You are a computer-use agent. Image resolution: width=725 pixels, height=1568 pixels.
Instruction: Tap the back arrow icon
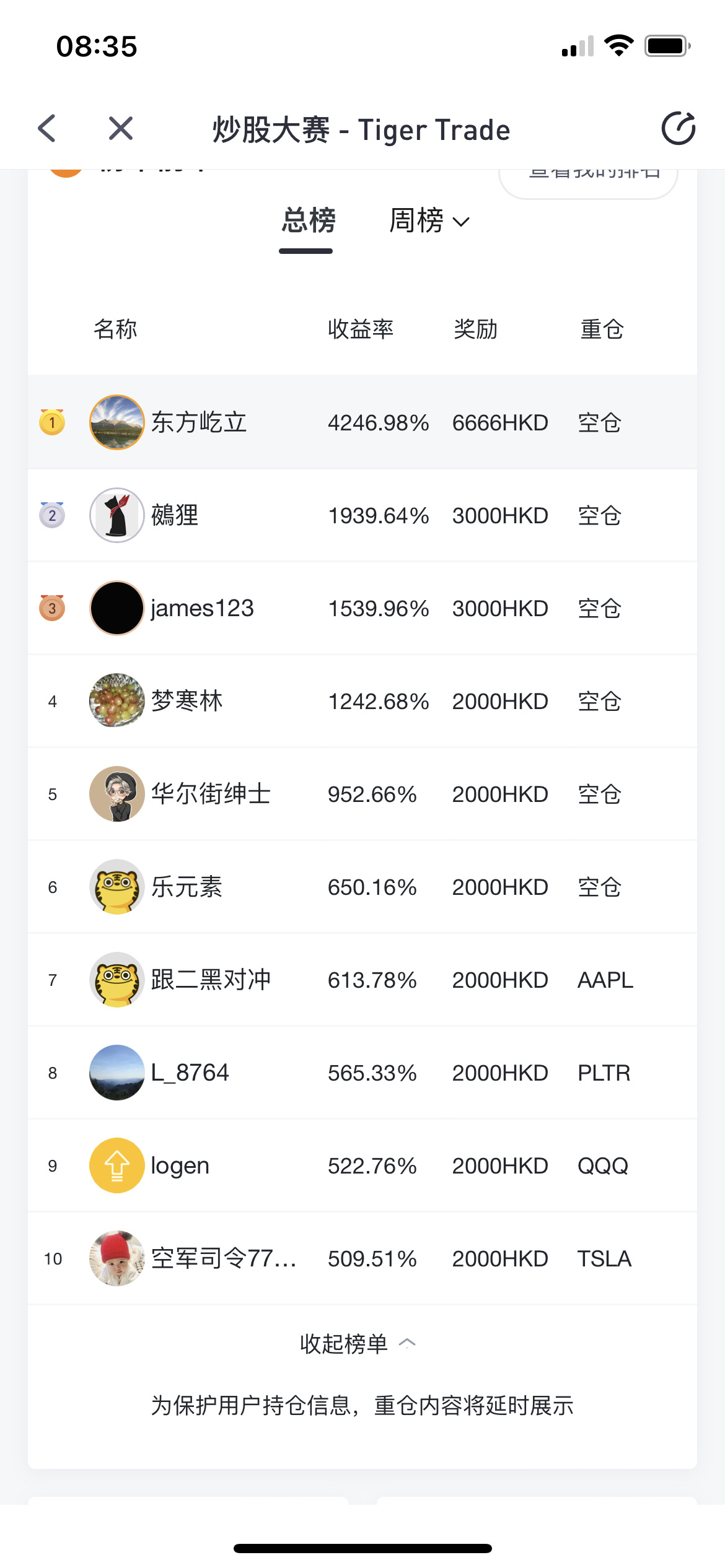[x=47, y=129]
